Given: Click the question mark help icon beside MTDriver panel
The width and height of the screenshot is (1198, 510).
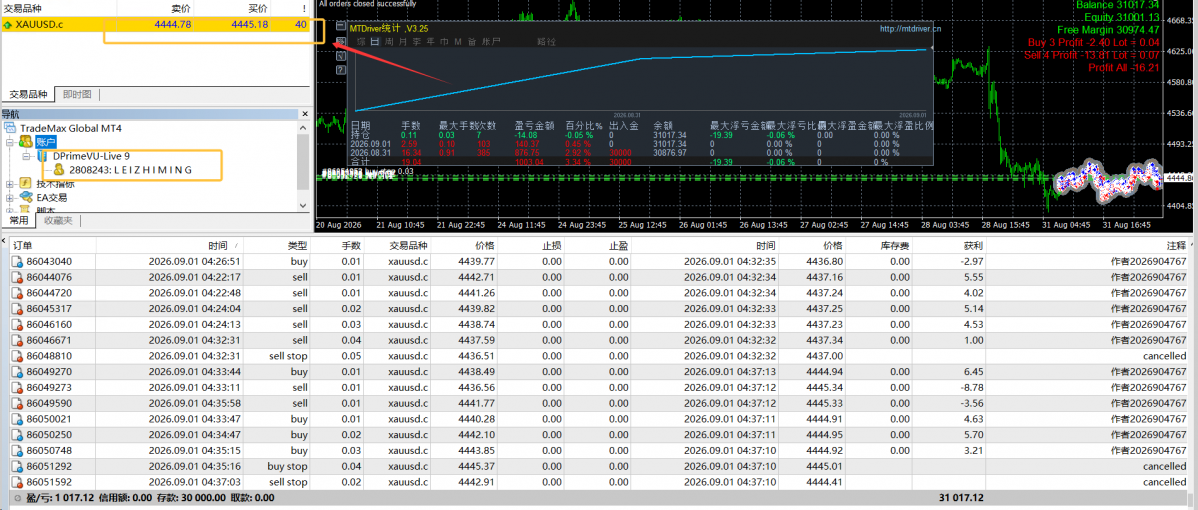Looking at the screenshot, I should pyautogui.click(x=340, y=69).
